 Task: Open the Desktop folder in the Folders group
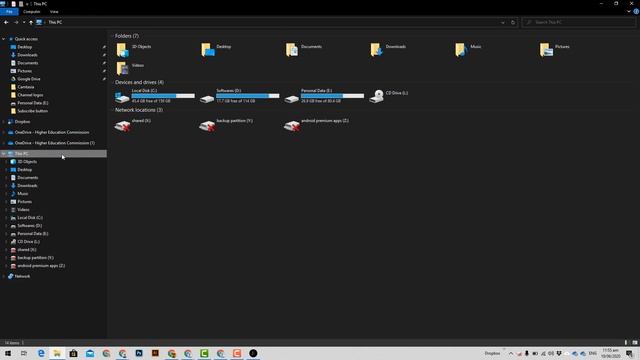point(216,49)
